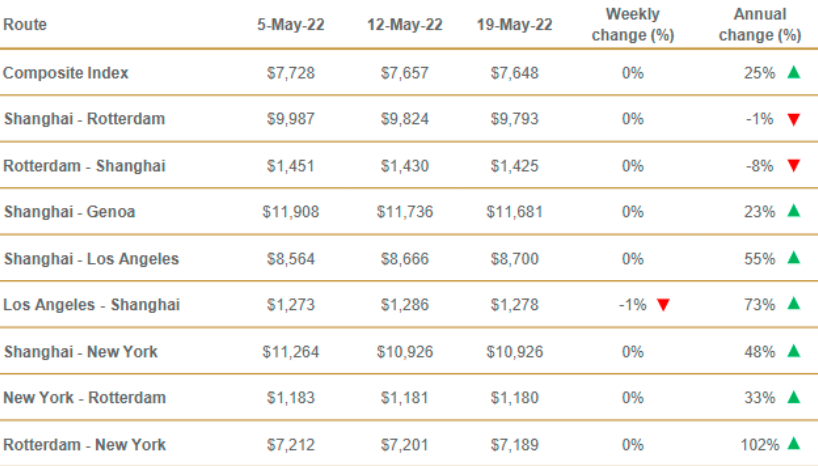Click red down arrow for Rotterdam - Shanghai annual change
Image resolution: width=818 pixels, height=466 pixels.
pyautogui.click(x=793, y=166)
